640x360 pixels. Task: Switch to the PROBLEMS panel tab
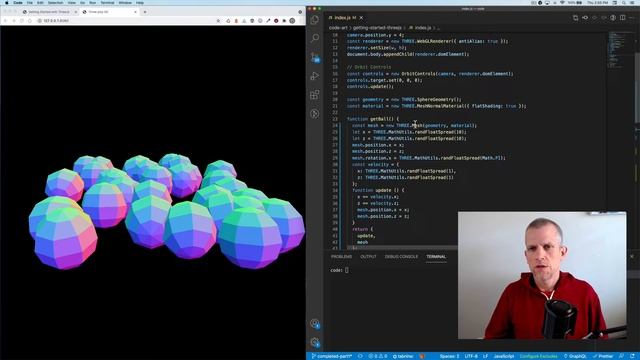coord(341,257)
